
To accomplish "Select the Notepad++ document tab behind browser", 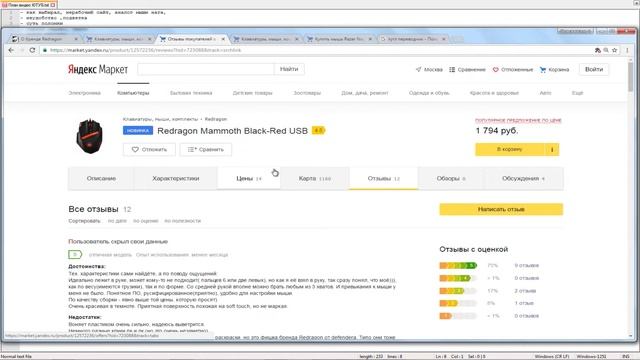I will (29, 5).
